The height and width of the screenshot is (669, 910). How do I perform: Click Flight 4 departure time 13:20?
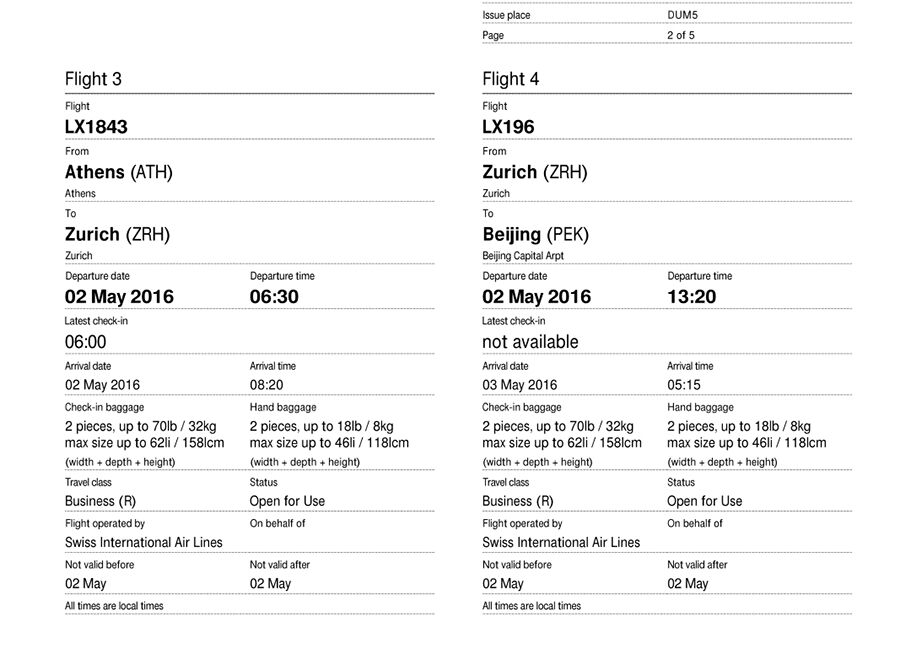coord(691,296)
